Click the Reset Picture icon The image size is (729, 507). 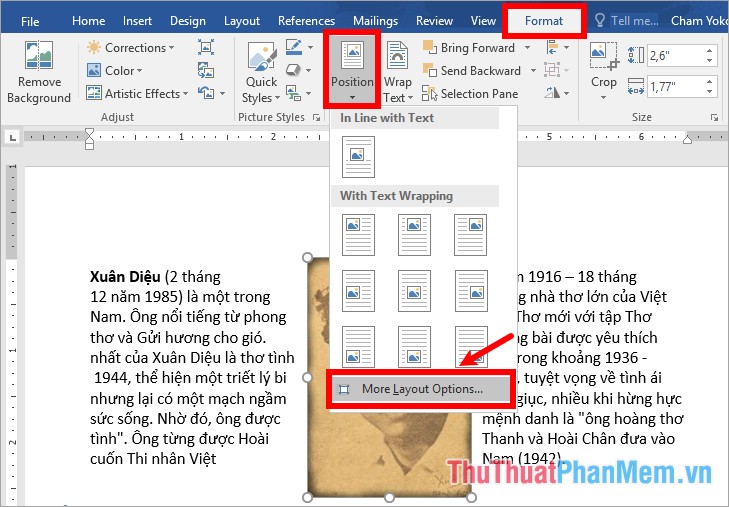205,93
